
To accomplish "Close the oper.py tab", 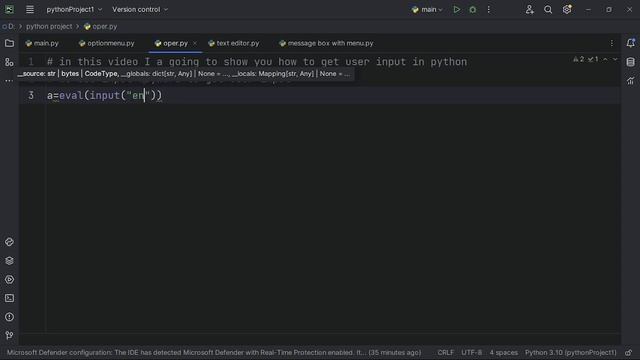I will (x=195, y=43).
